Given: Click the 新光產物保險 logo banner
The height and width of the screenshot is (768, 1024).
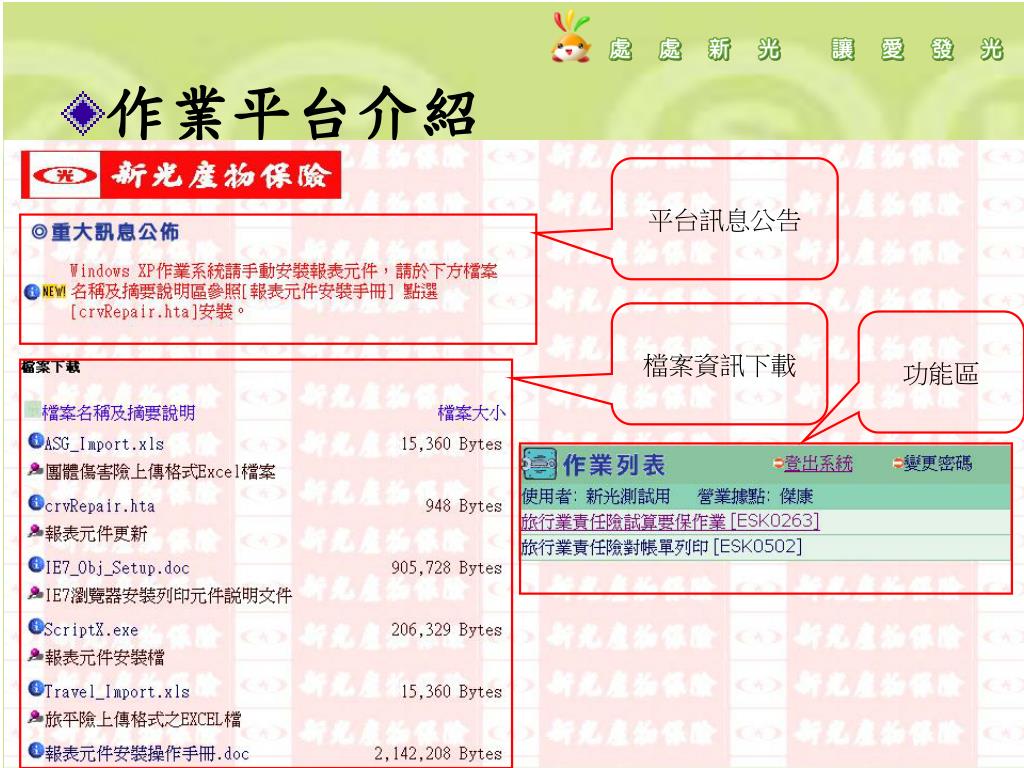Looking at the screenshot, I should 181,175.
